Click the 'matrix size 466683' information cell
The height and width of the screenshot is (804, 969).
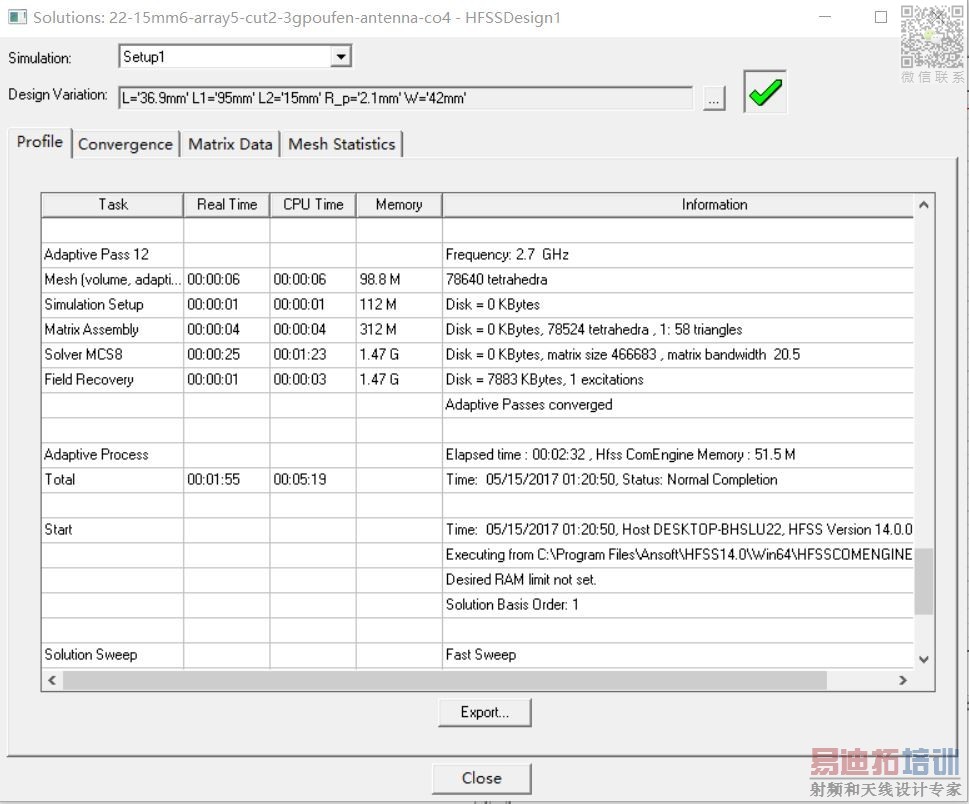pyautogui.click(x=678, y=355)
